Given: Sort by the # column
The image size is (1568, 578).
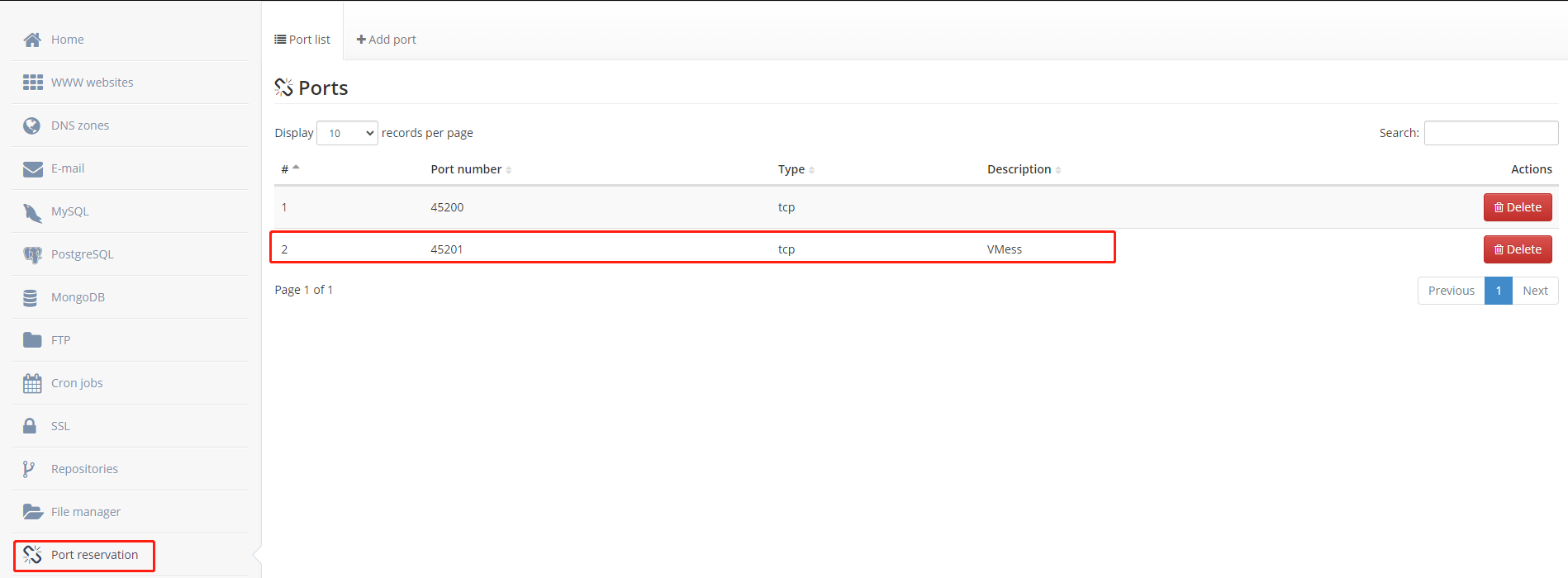Looking at the screenshot, I should pos(290,169).
